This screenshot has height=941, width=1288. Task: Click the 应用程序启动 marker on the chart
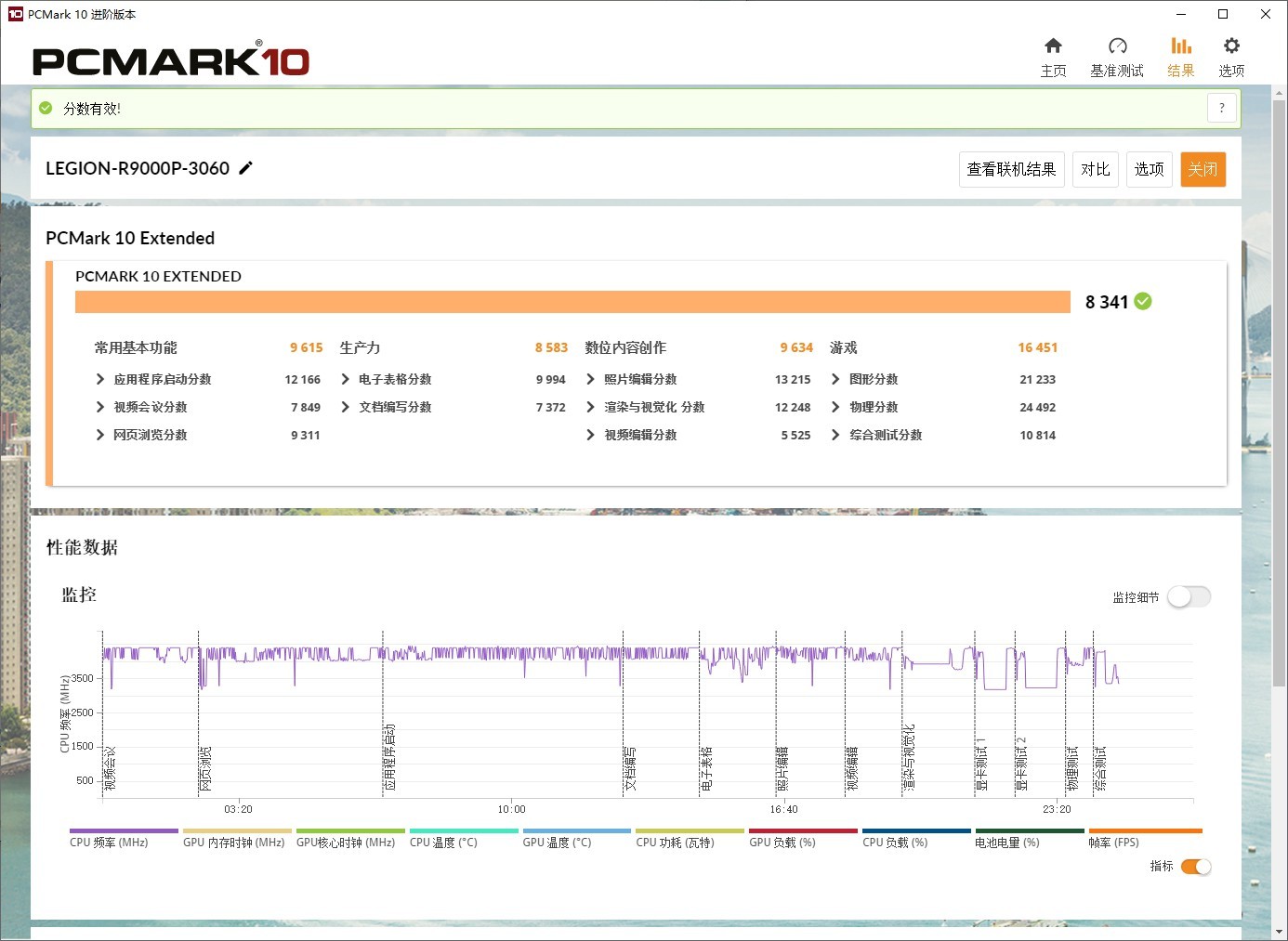point(390,758)
